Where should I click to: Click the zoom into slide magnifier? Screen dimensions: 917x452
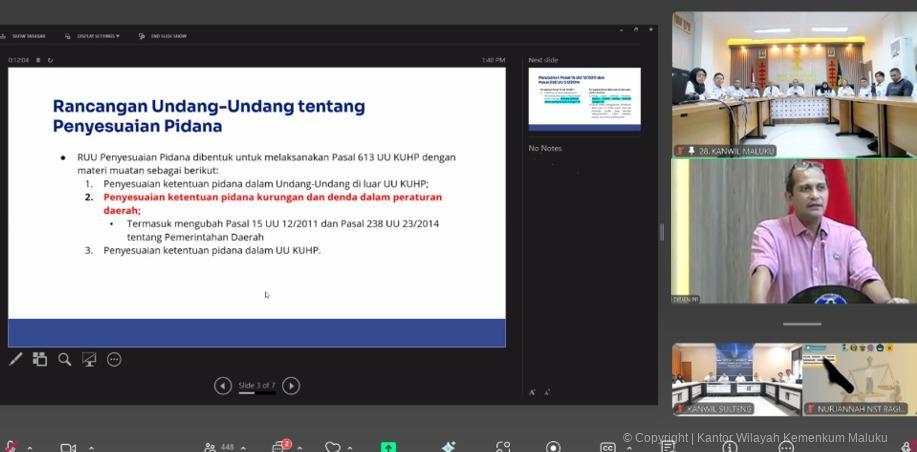[x=64, y=359]
